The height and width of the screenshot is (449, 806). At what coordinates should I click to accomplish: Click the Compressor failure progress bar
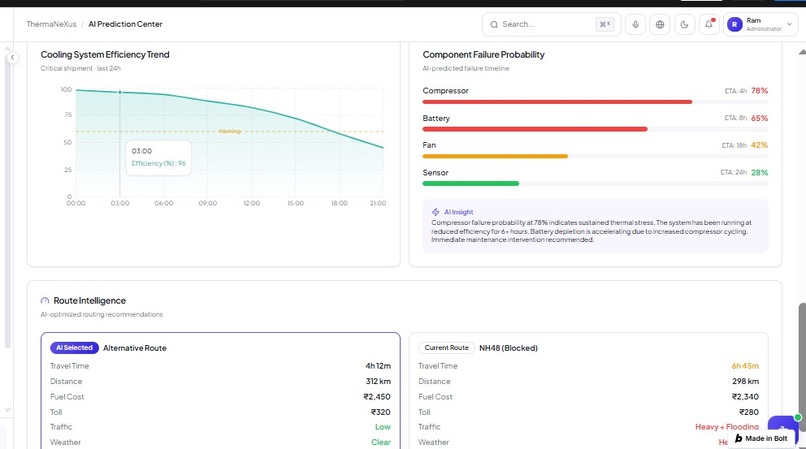[595, 102]
